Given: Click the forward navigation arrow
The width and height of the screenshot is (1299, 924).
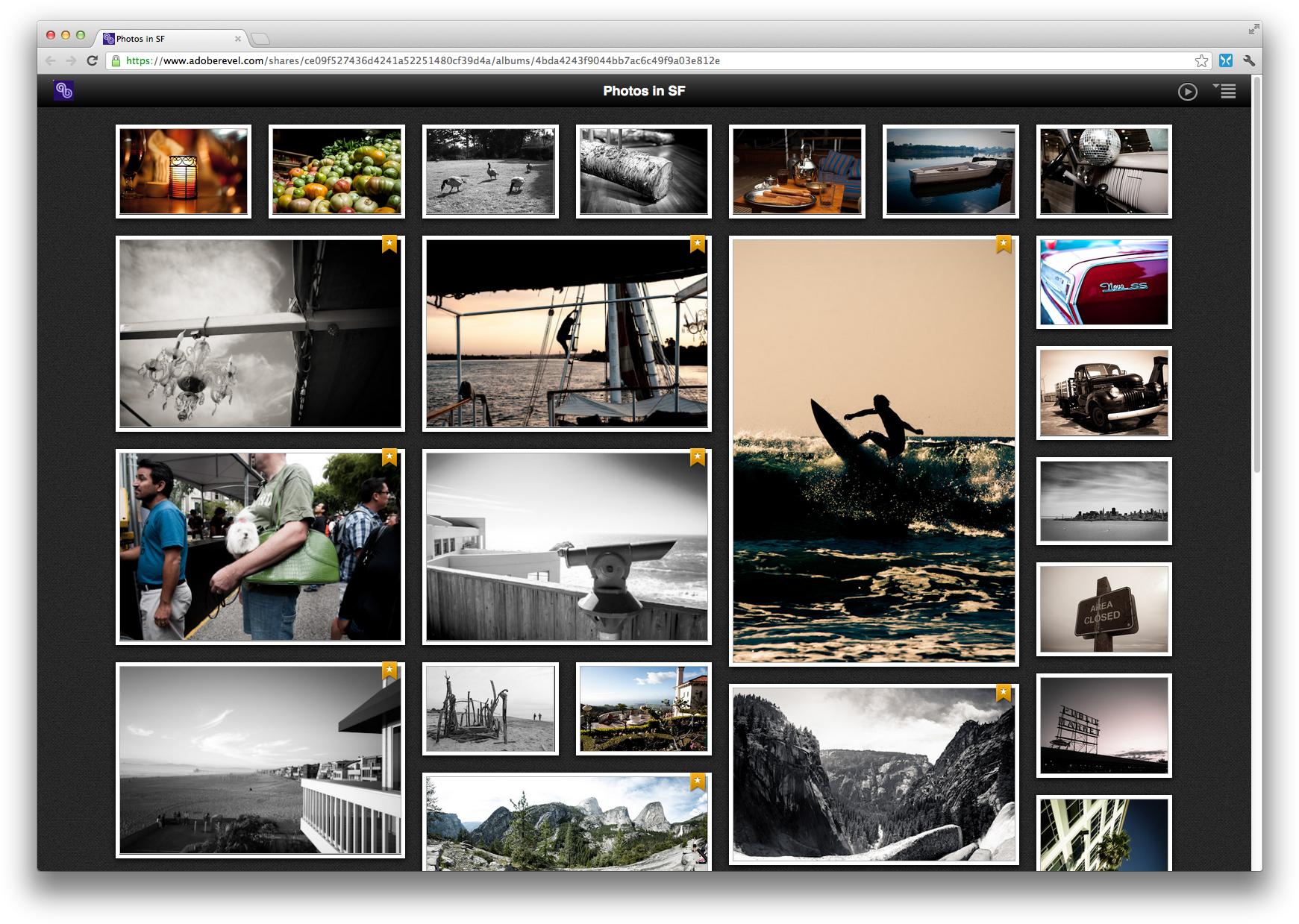Looking at the screenshot, I should point(71,60).
